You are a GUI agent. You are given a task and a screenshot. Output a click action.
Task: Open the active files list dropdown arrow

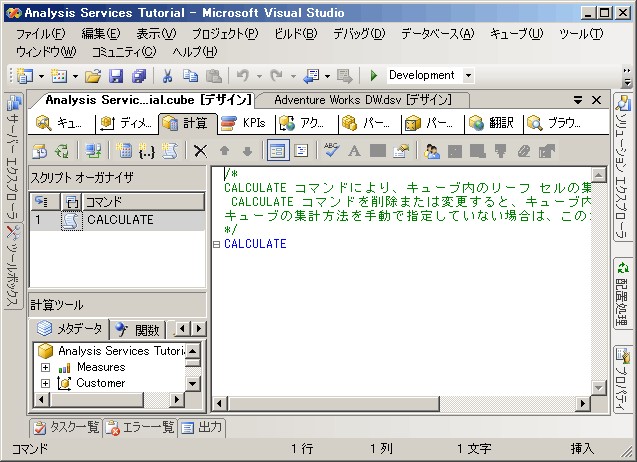(x=578, y=100)
